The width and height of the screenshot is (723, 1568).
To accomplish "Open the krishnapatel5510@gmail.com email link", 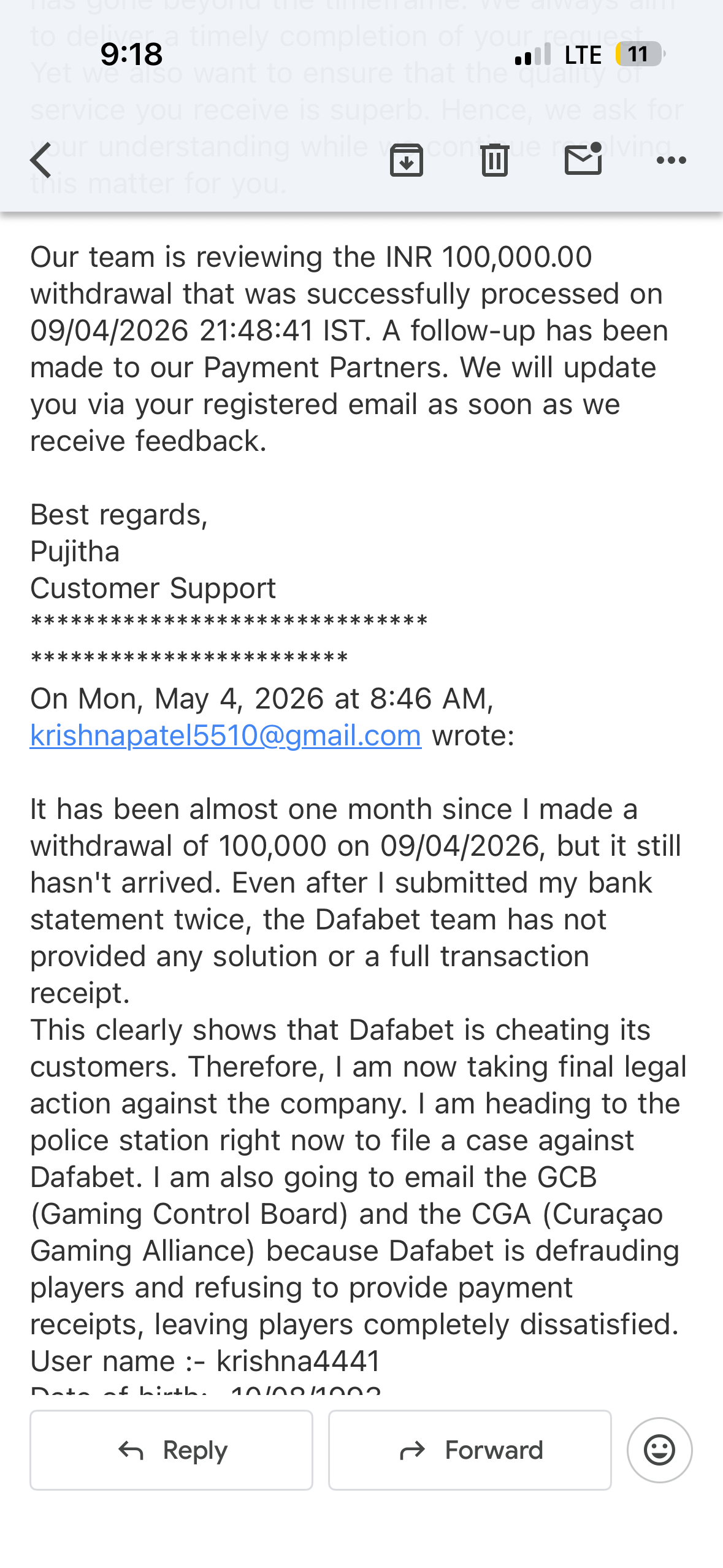I will pos(226,735).
